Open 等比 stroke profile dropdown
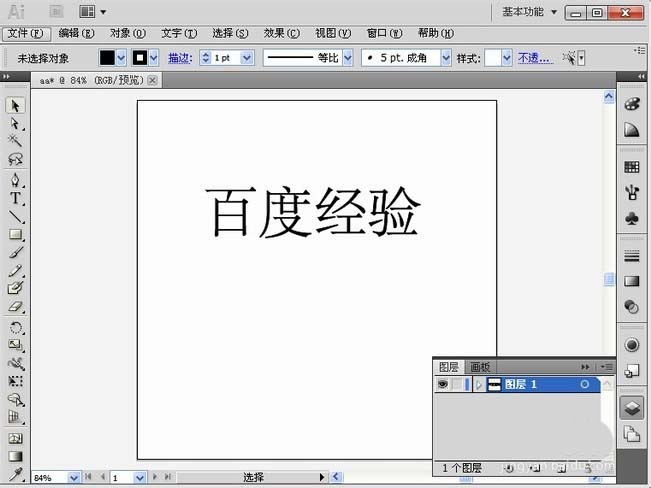The width and height of the screenshot is (651, 488). pyautogui.click(x=348, y=58)
